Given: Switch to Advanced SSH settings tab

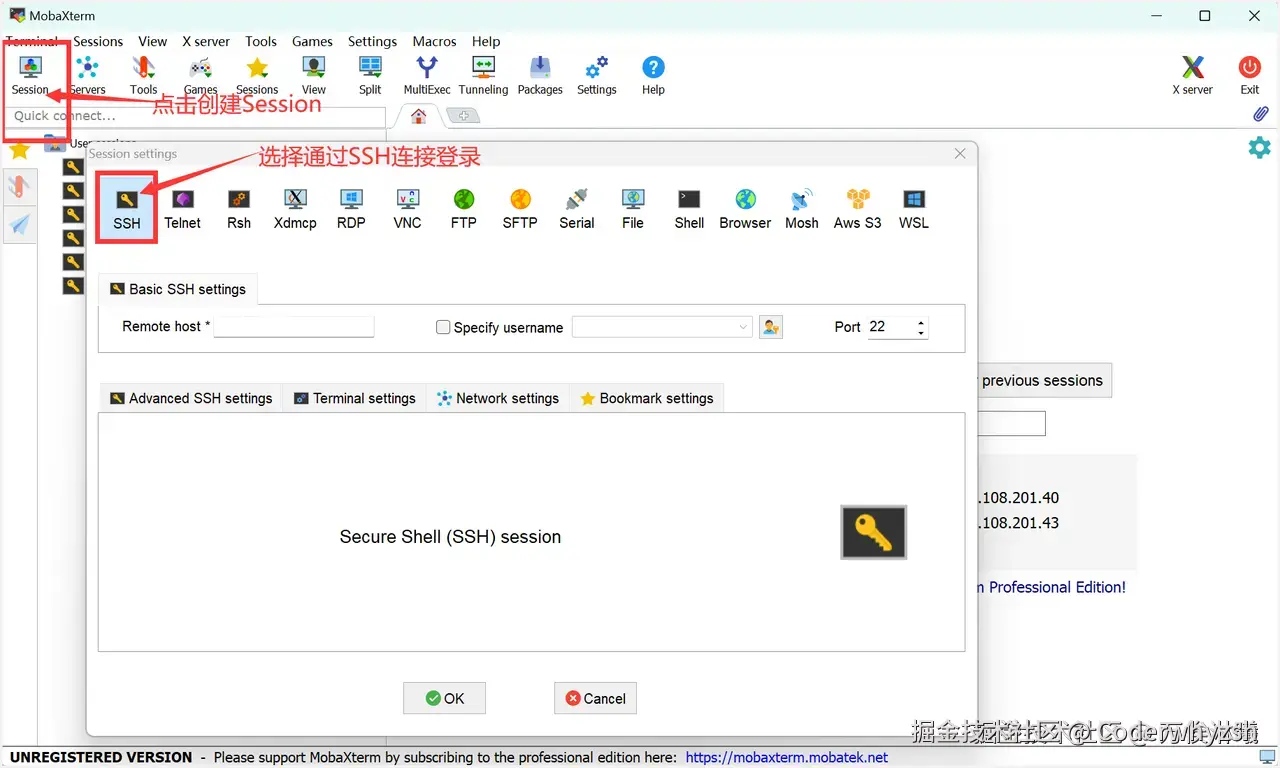Looking at the screenshot, I should [x=191, y=398].
